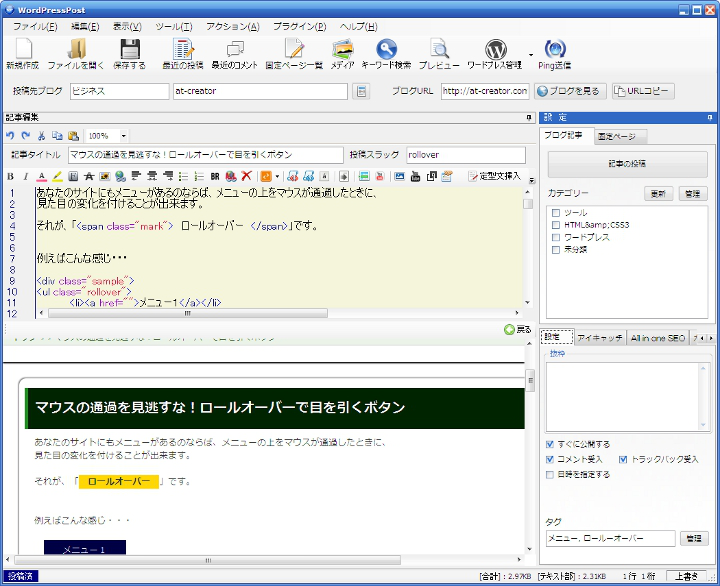Check the ワードプレス category checkbox
The image size is (720, 586).
click(x=556, y=237)
